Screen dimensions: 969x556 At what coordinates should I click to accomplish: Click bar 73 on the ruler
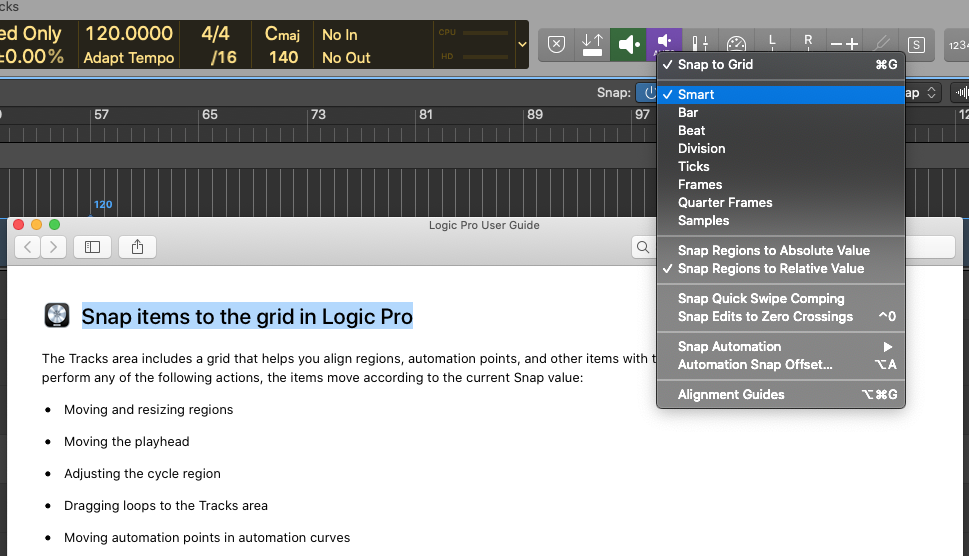click(318, 114)
